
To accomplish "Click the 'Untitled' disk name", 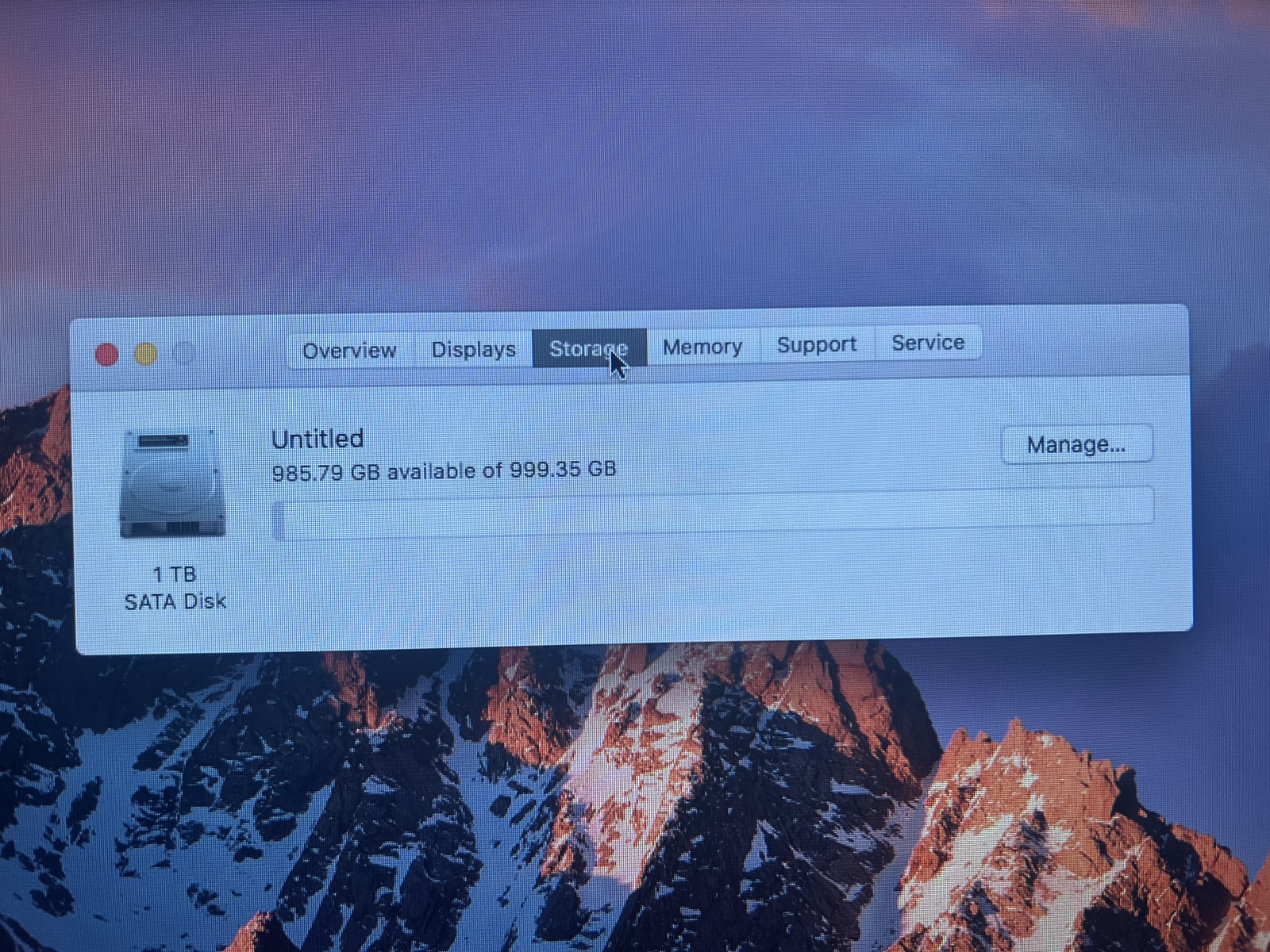I will (x=317, y=439).
